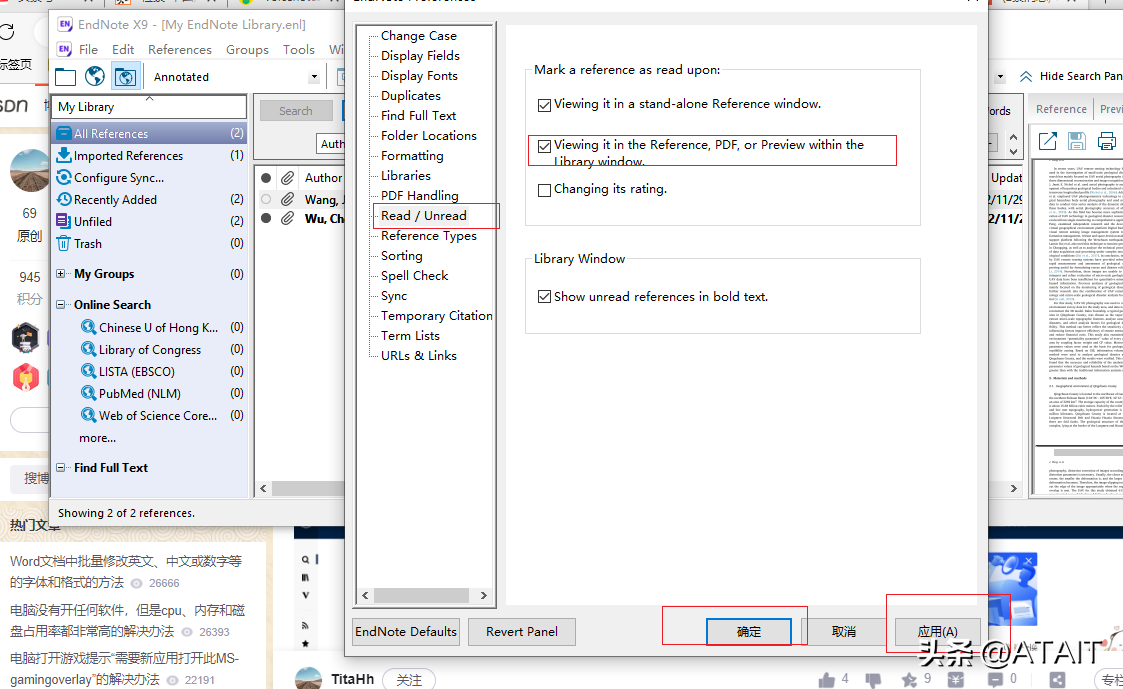Image resolution: width=1123 pixels, height=689 pixels.
Task: Open the References menu
Action: coord(180,49)
